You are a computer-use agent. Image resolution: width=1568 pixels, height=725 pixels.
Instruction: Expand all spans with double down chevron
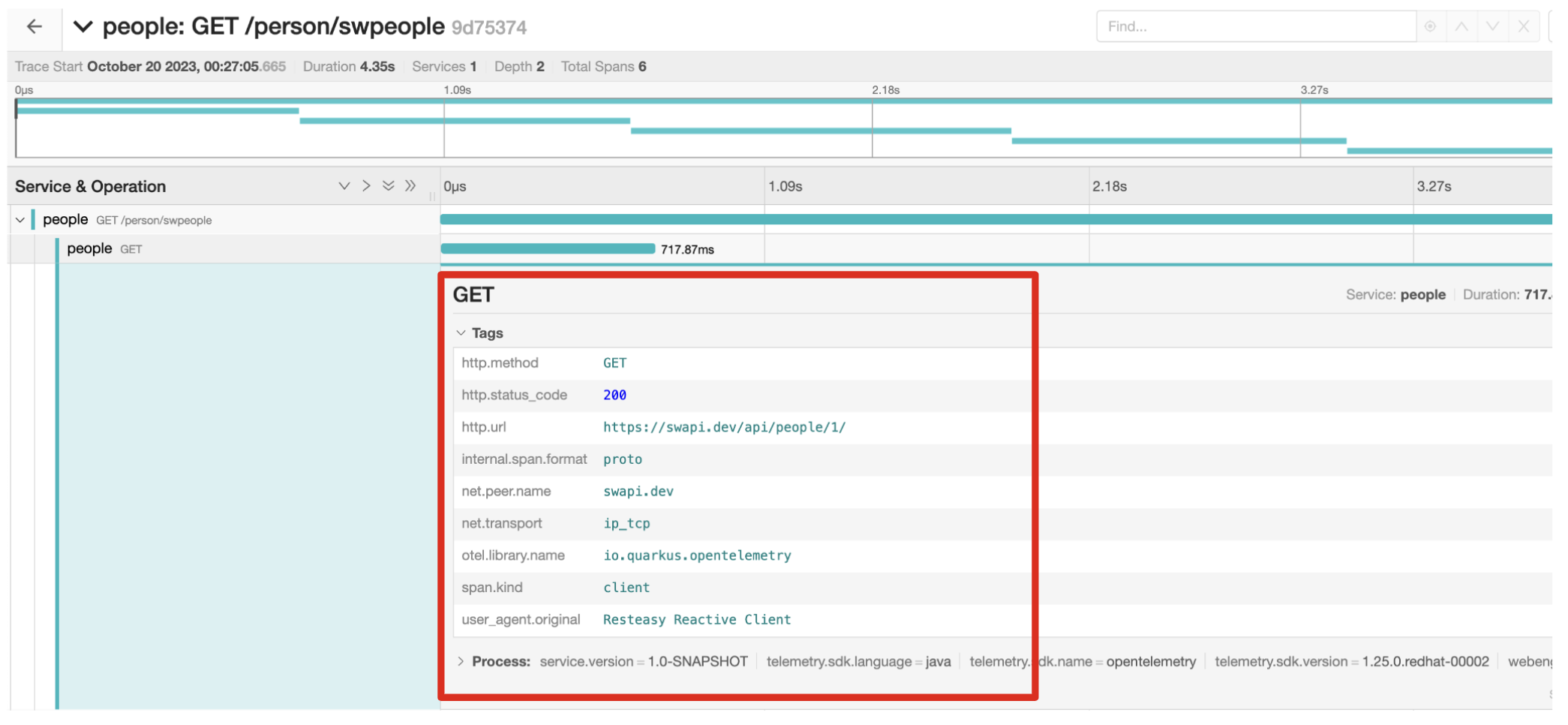click(388, 186)
